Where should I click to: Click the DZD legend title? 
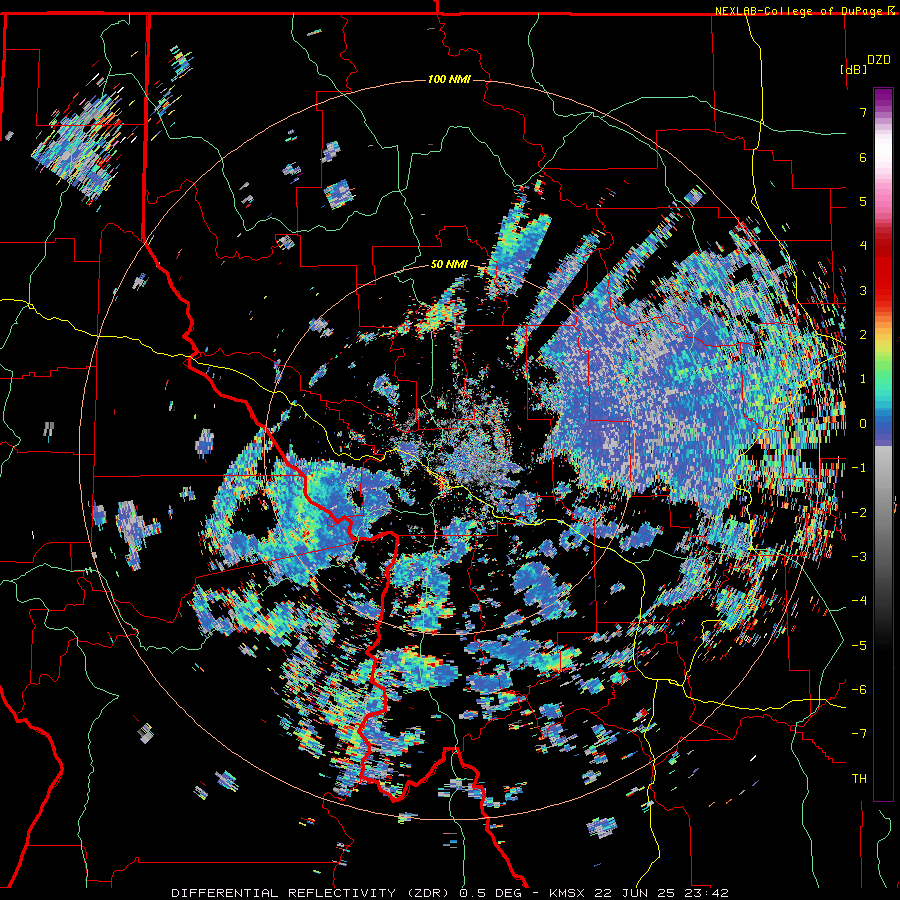pos(879,60)
